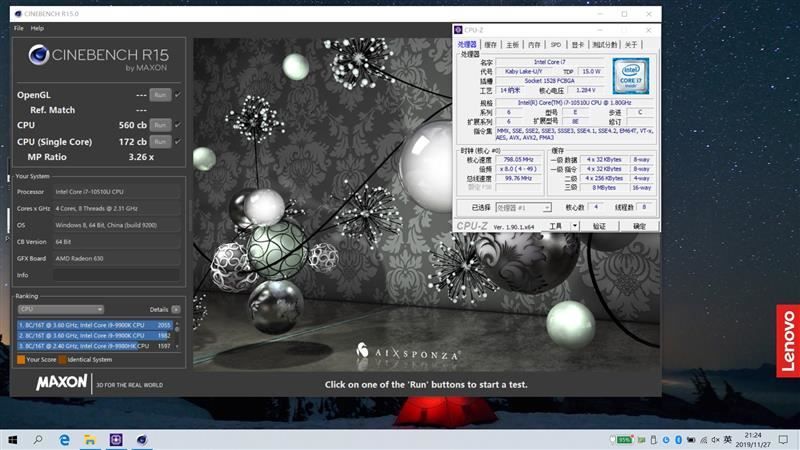Viewport: 800px width, 450px height.
Task: Open taskbar Search
Action: pyautogui.click(x=38, y=440)
